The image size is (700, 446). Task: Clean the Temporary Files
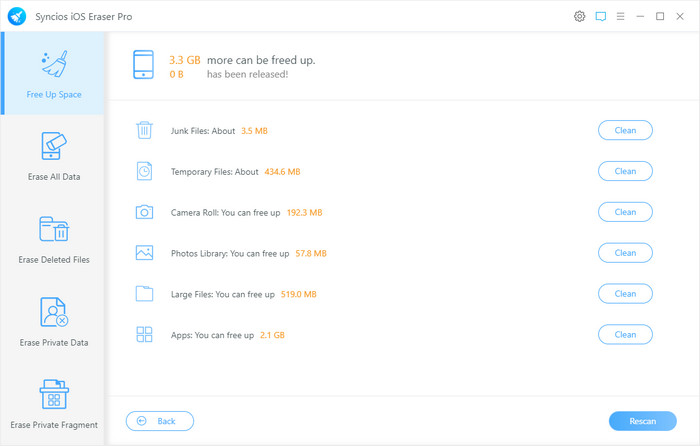pyautogui.click(x=625, y=171)
